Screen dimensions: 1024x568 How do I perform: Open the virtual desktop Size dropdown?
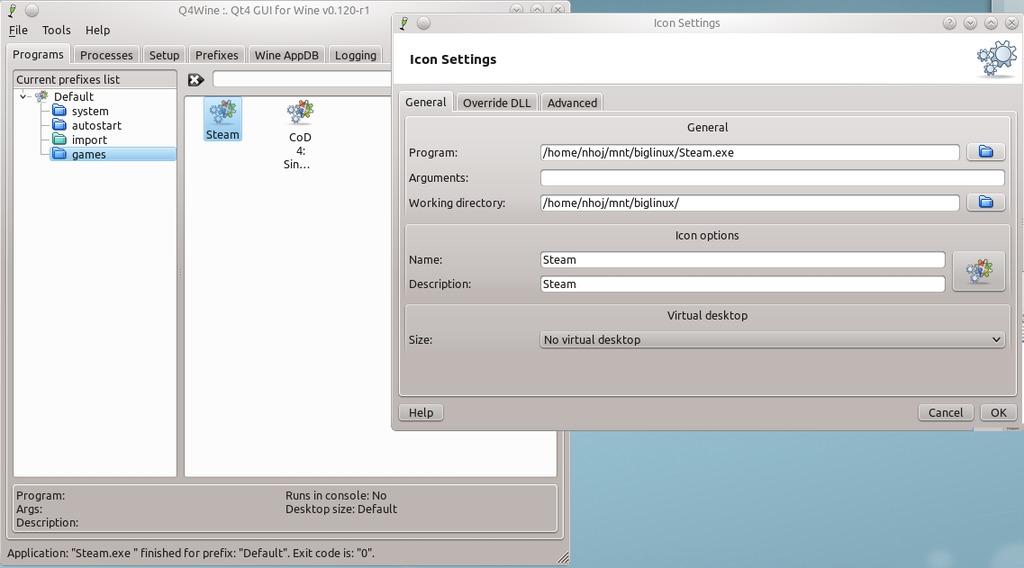[x=771, y=340]
